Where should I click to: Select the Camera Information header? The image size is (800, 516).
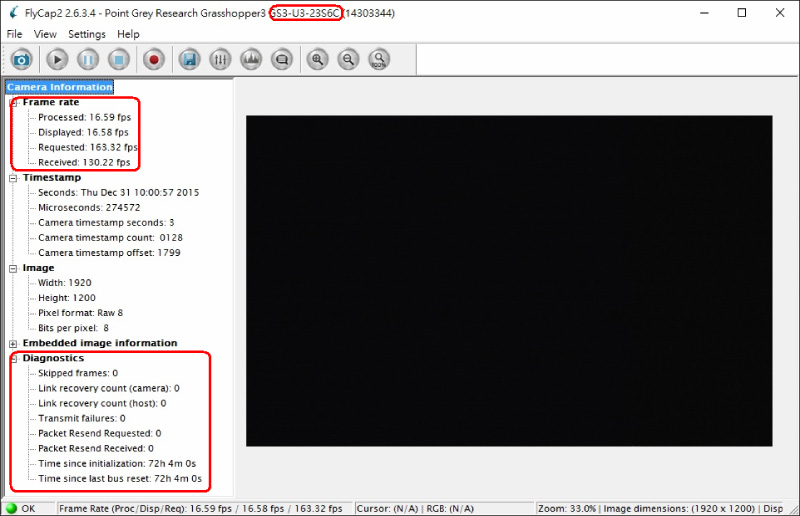[60, 87]
